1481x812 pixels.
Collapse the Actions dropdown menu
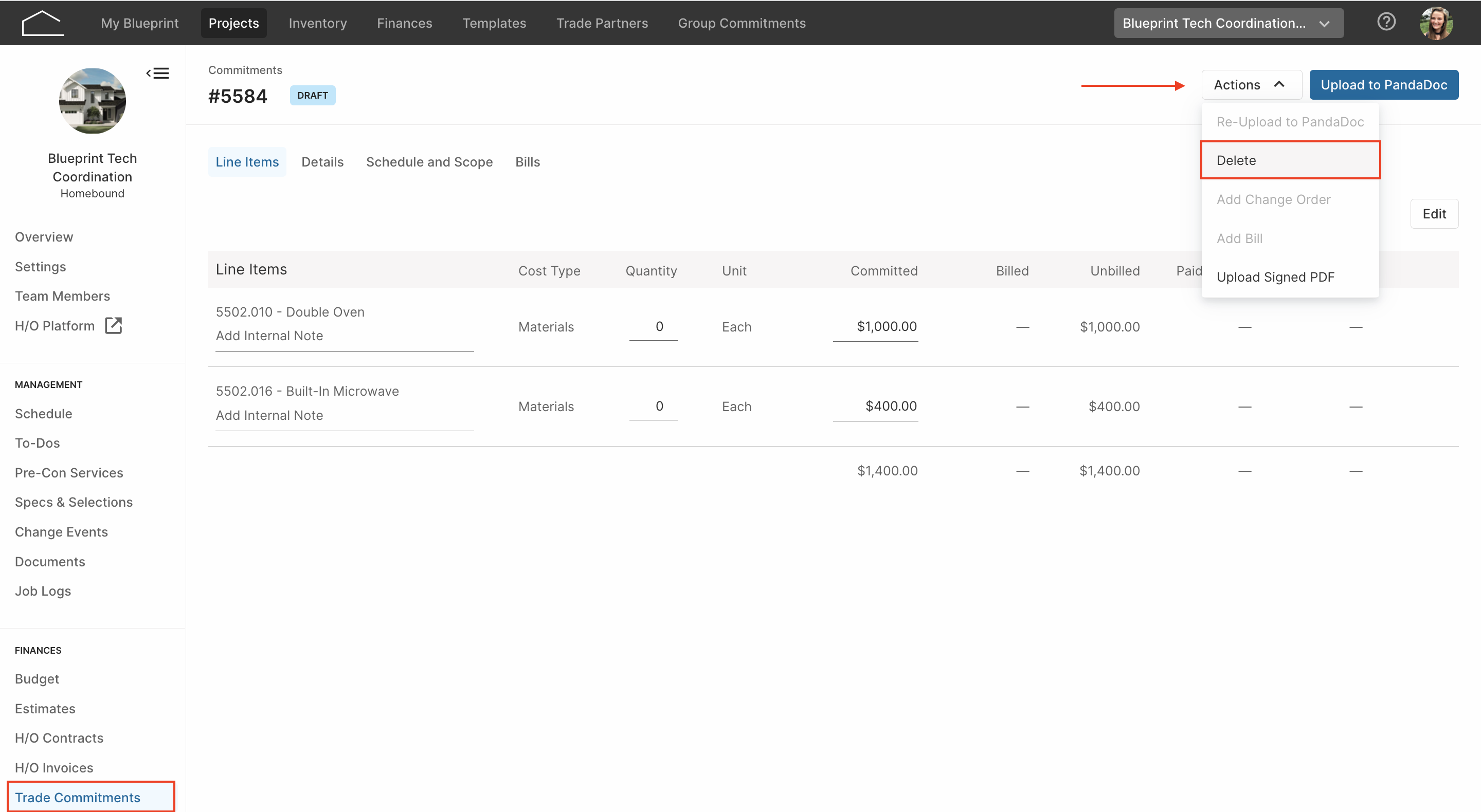tap(1251, 84)
